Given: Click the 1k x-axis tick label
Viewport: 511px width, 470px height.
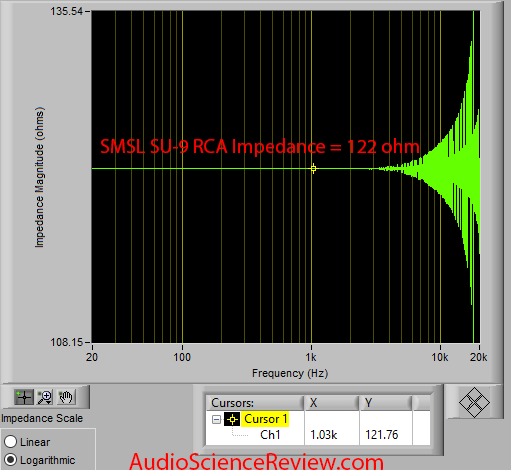Looking at the screenshot, I should [x=311, y=357].
